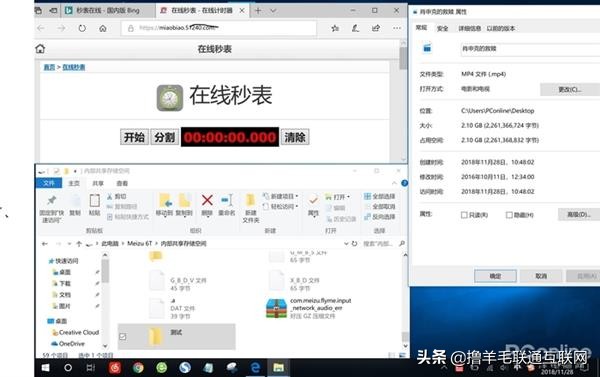
Task: Click 重命名 rename in Explorer ribbon
Action: pyautogui.click(x=227, y=204)
